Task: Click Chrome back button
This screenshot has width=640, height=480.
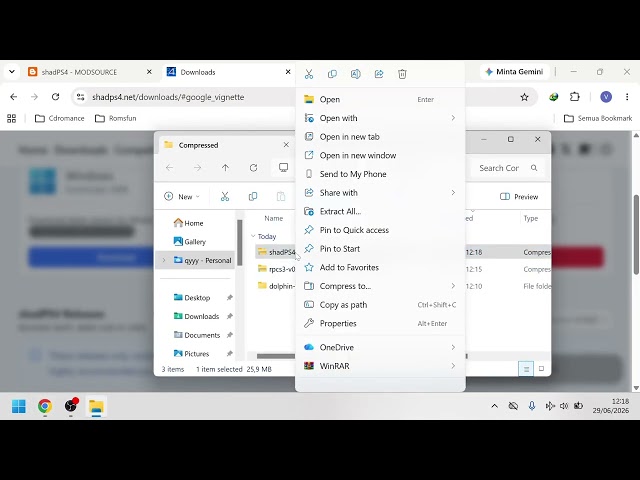Action: [13, 97]
